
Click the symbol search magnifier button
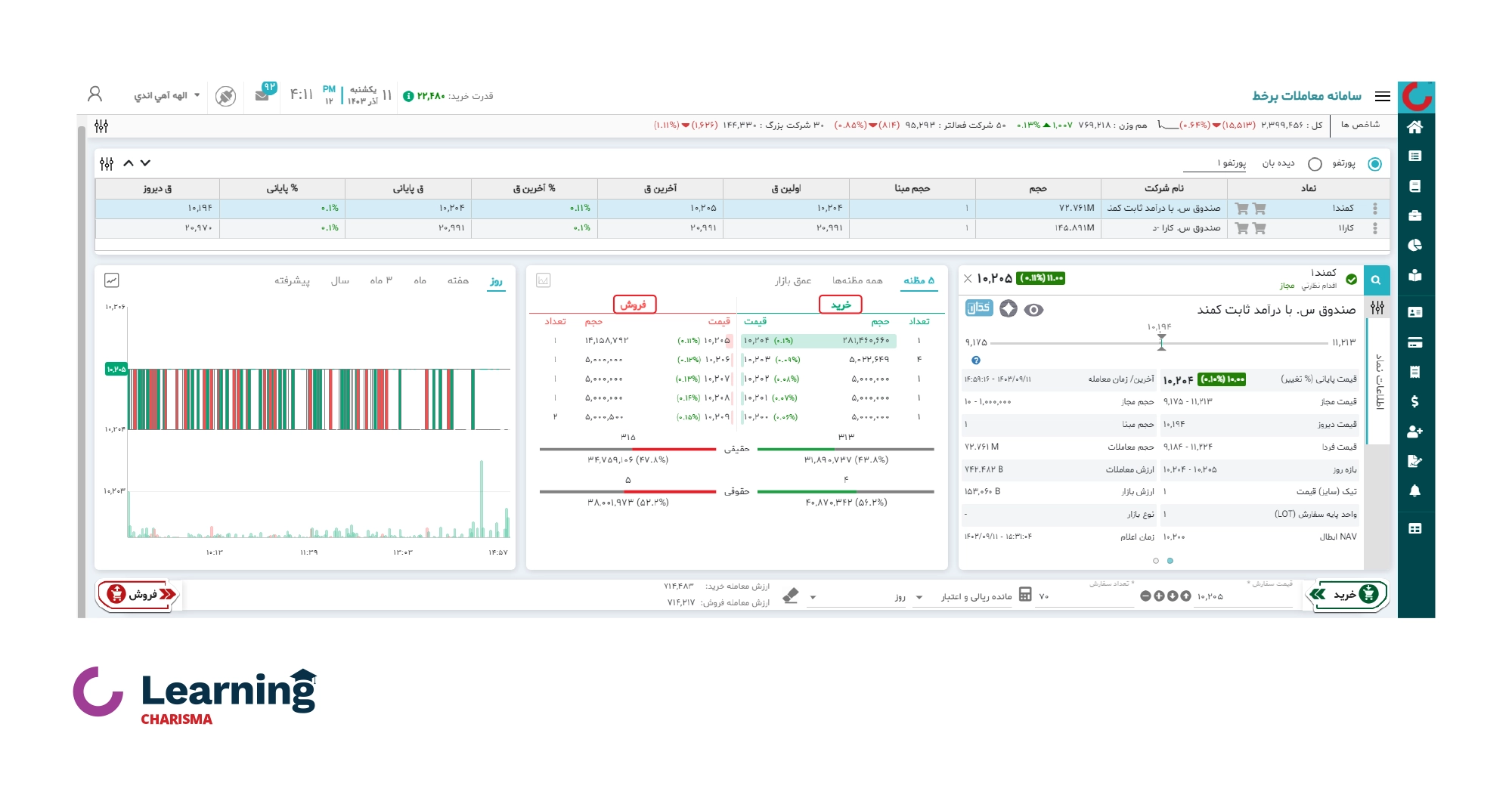click(1376, 280)
